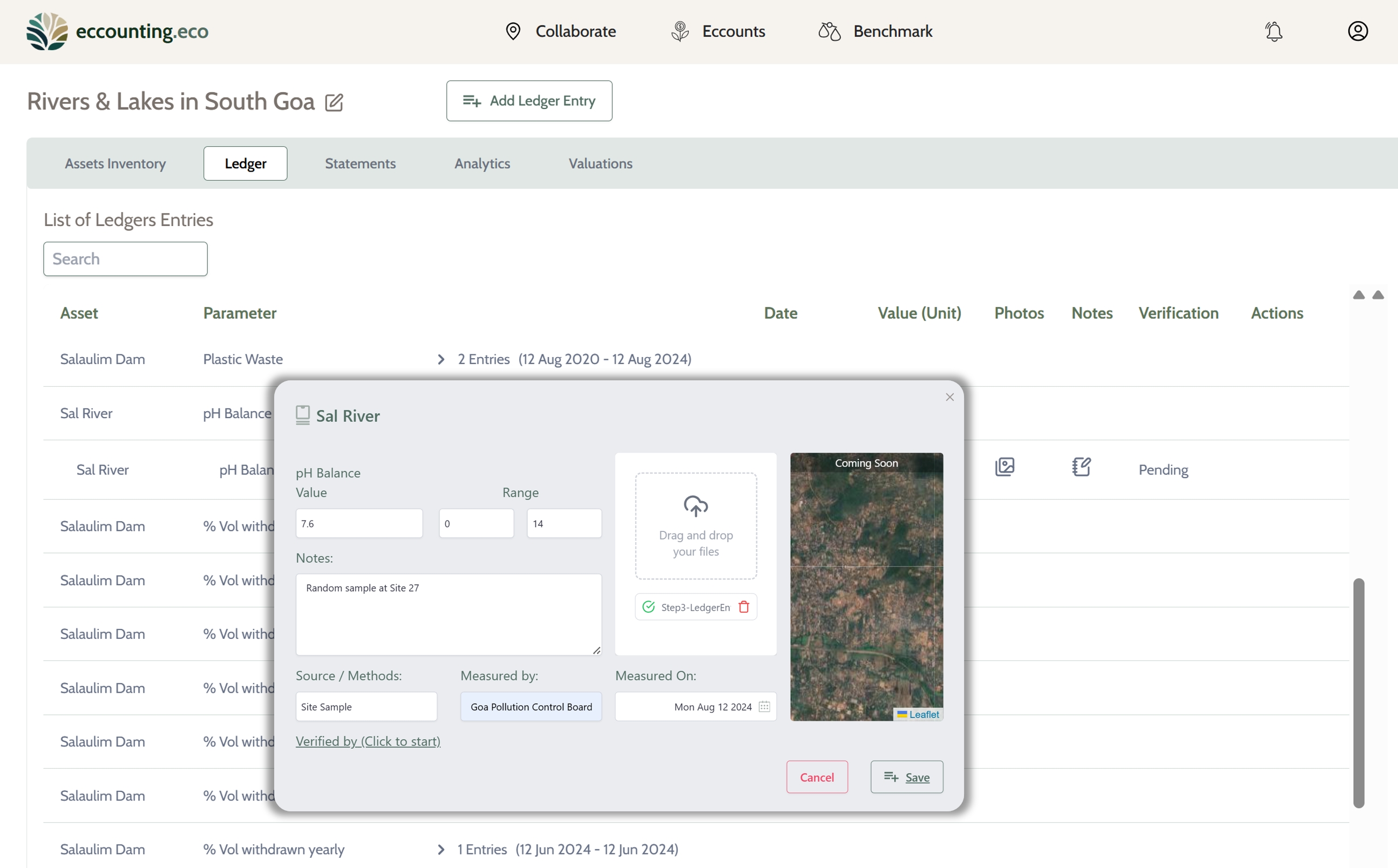Viewport: 1398px width, 868px height.
Task: Click the table sort up arrow
Action: coord(1359,295)
